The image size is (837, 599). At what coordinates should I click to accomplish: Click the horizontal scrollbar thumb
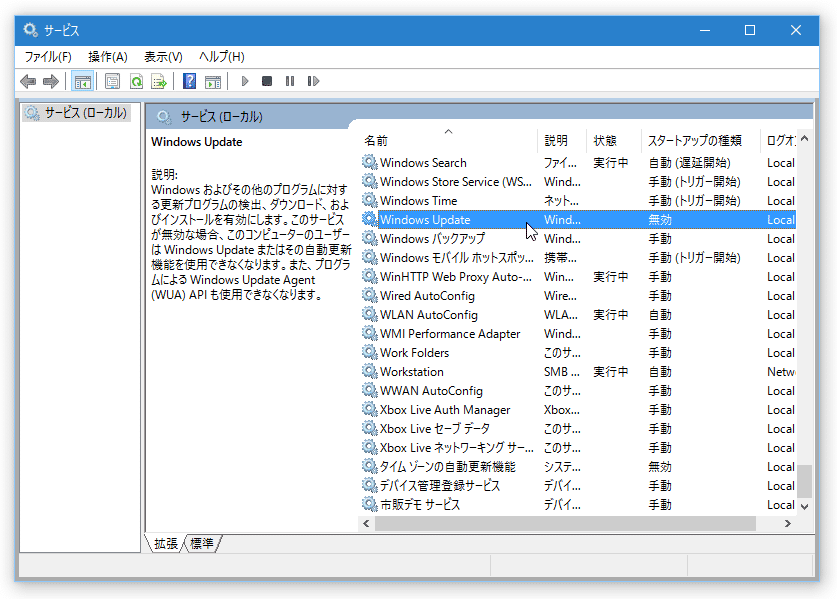tap(565, 524)
